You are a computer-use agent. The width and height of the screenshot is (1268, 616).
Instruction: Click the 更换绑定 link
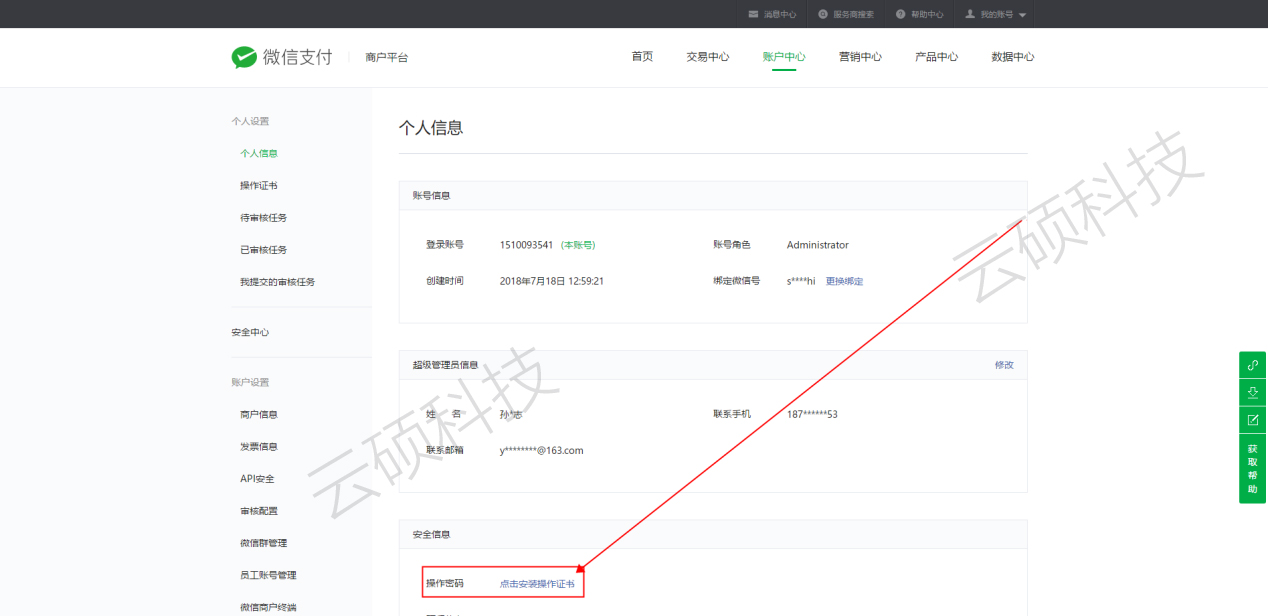pyautogui.click(x=844, y=281)
